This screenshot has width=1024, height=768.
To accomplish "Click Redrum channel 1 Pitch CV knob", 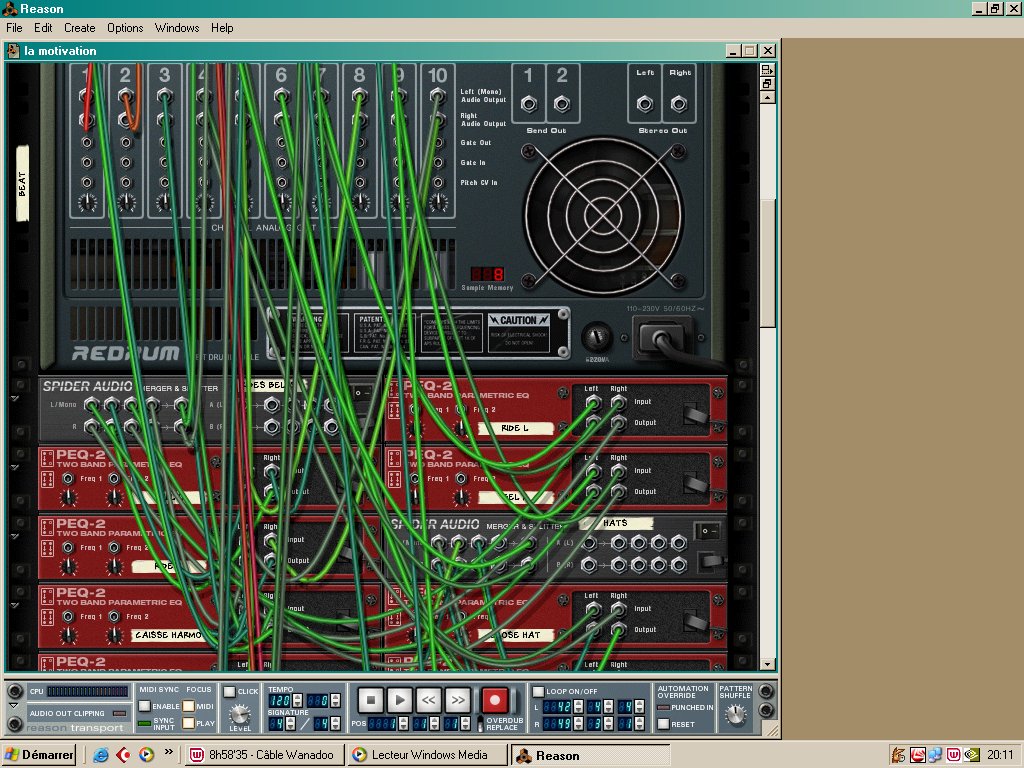I will 87,203.
